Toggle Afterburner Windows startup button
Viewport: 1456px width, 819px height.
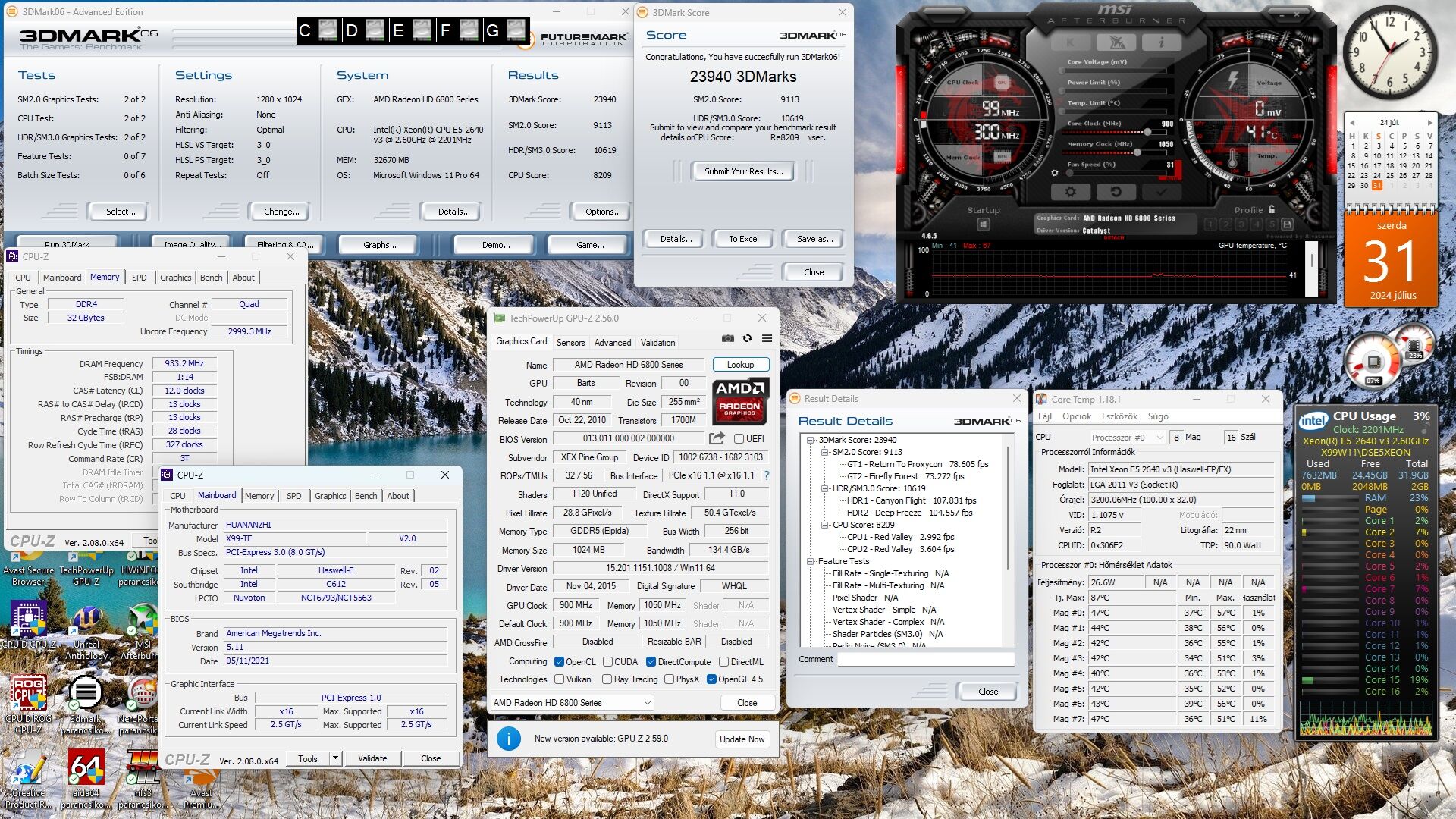click(x=984, y=224)
